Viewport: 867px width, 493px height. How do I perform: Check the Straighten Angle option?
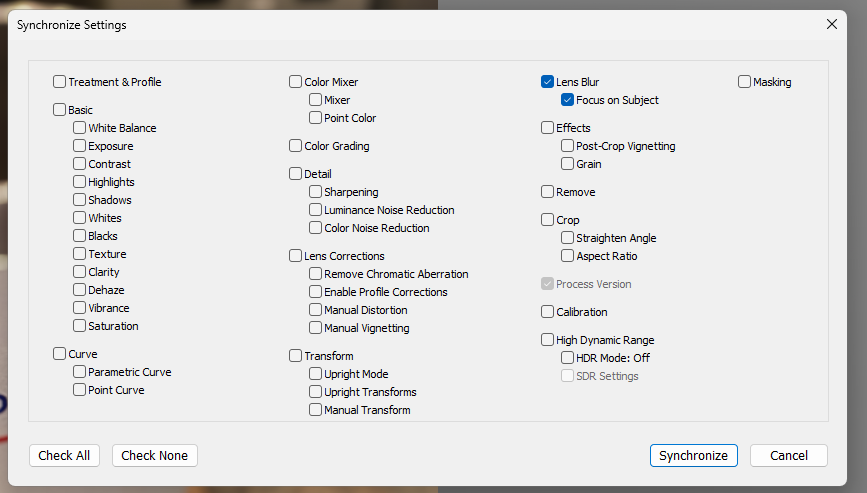567,238
